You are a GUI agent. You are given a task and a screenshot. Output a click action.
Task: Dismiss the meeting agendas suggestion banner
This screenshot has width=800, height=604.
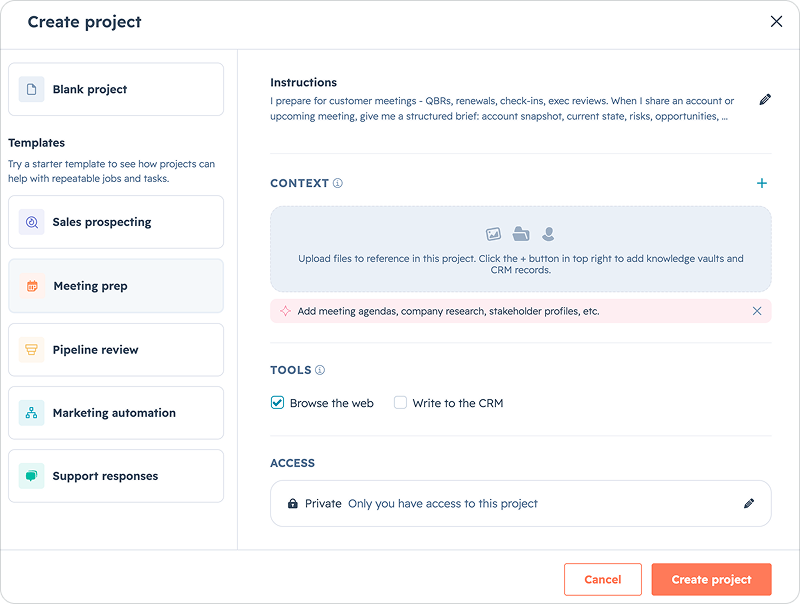757,311
